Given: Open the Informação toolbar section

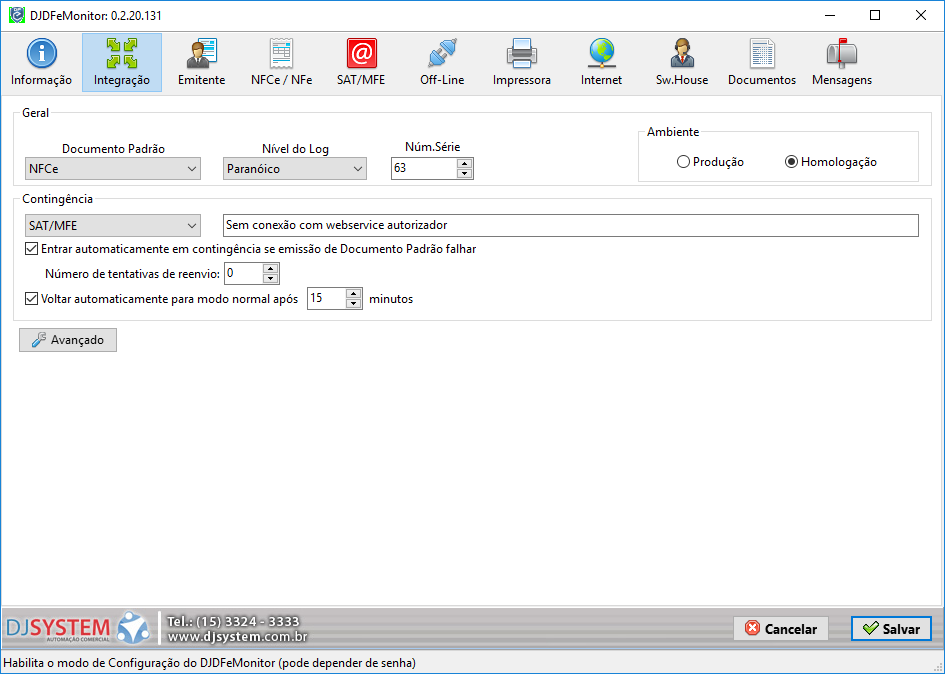Looking at the screenshot, I should (x=42, y=62).
